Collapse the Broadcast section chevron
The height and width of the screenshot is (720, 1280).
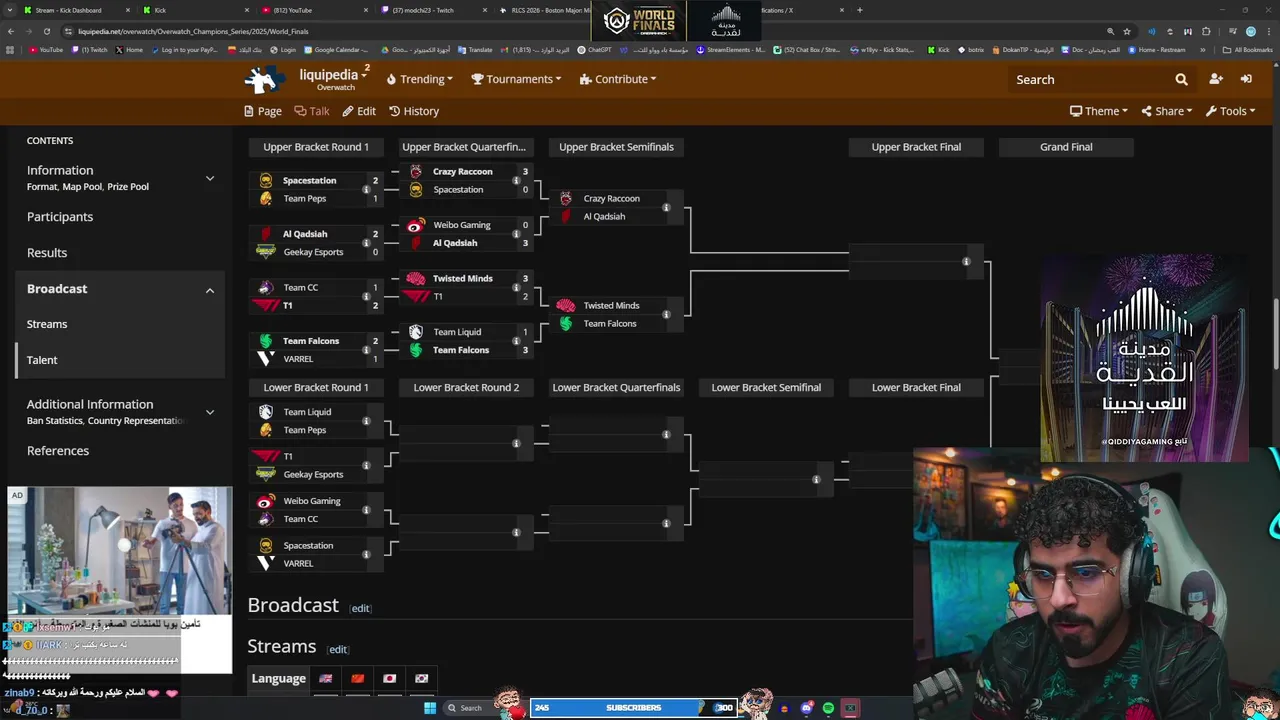210,290
